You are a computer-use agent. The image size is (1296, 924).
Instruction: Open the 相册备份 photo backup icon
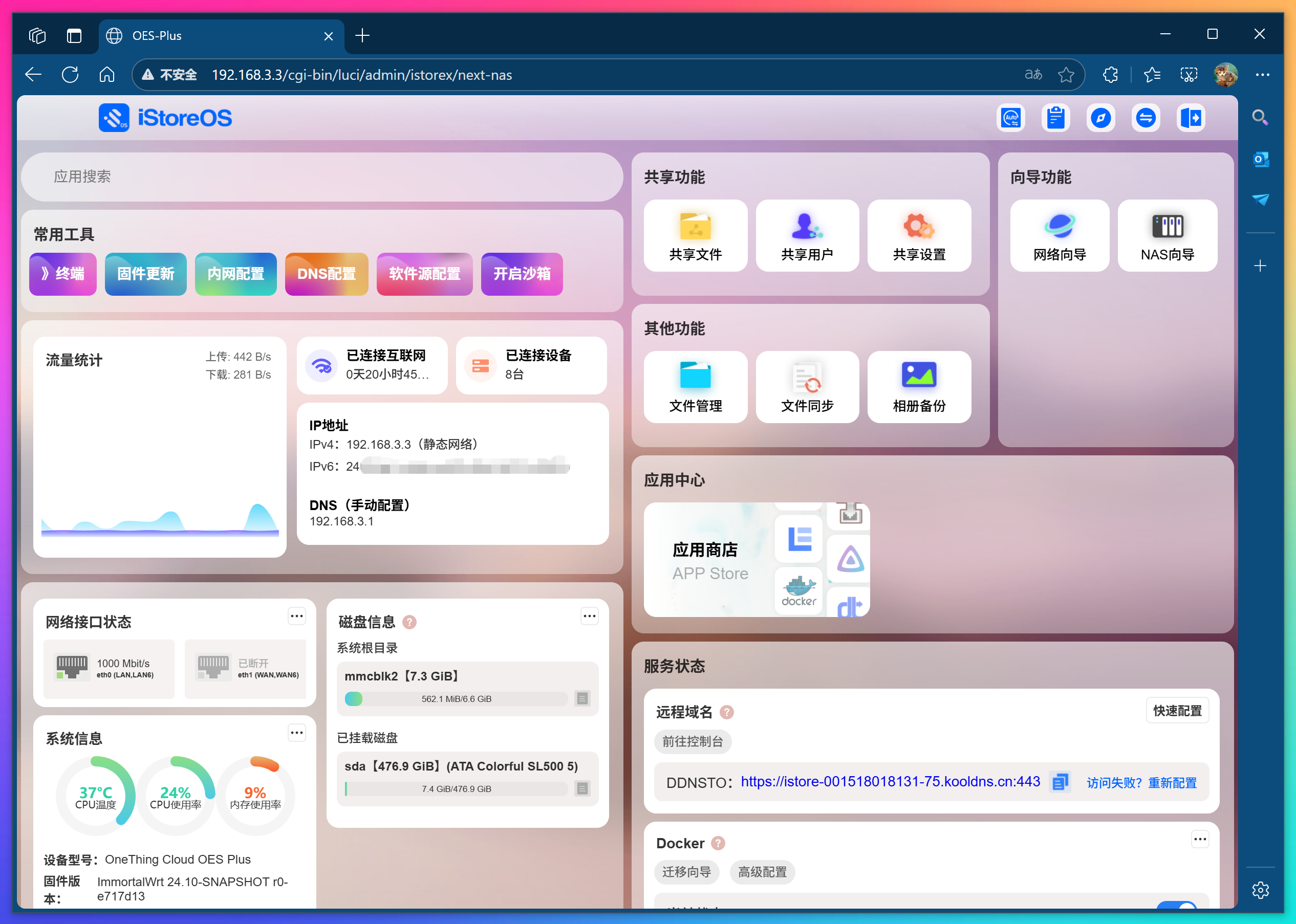tap(919, 387)
